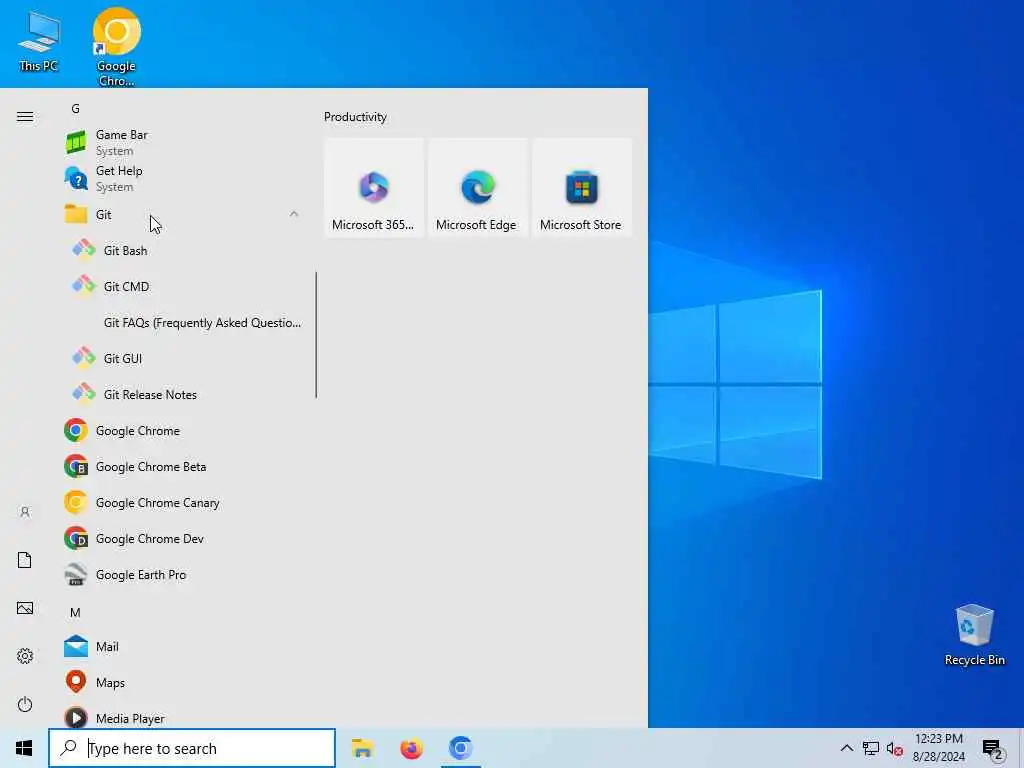
Task: Collapse the Git folder chevron
Action: click(294, 214)
